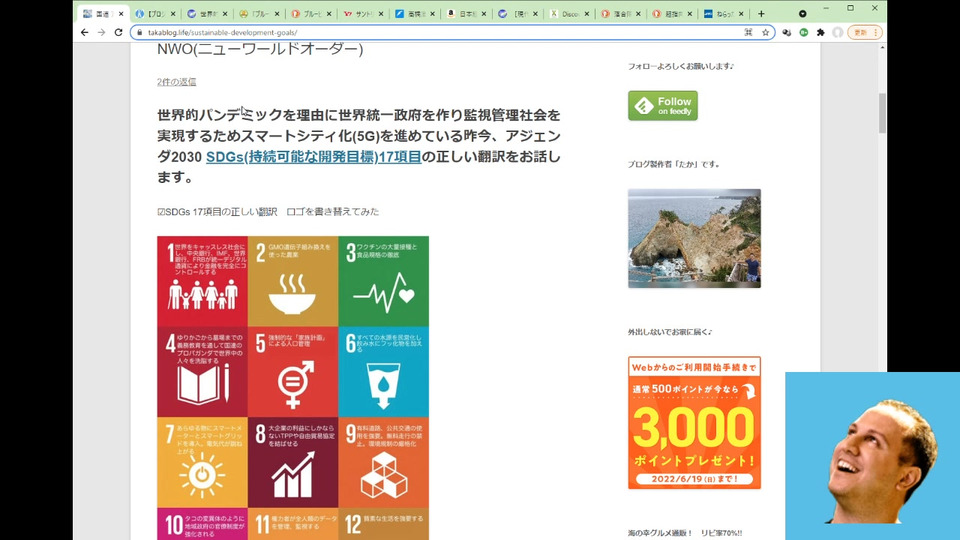Image resolution: width=960 pixels, height=540 pixels.
Task: Open the 2件の返信 replies link
Action: 176,81
